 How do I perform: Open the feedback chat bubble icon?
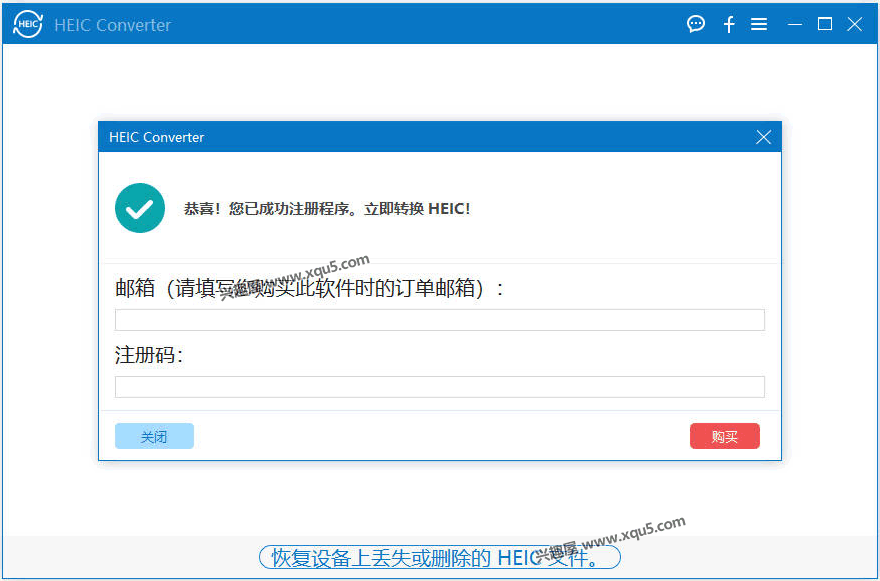(x=695, y=24)
